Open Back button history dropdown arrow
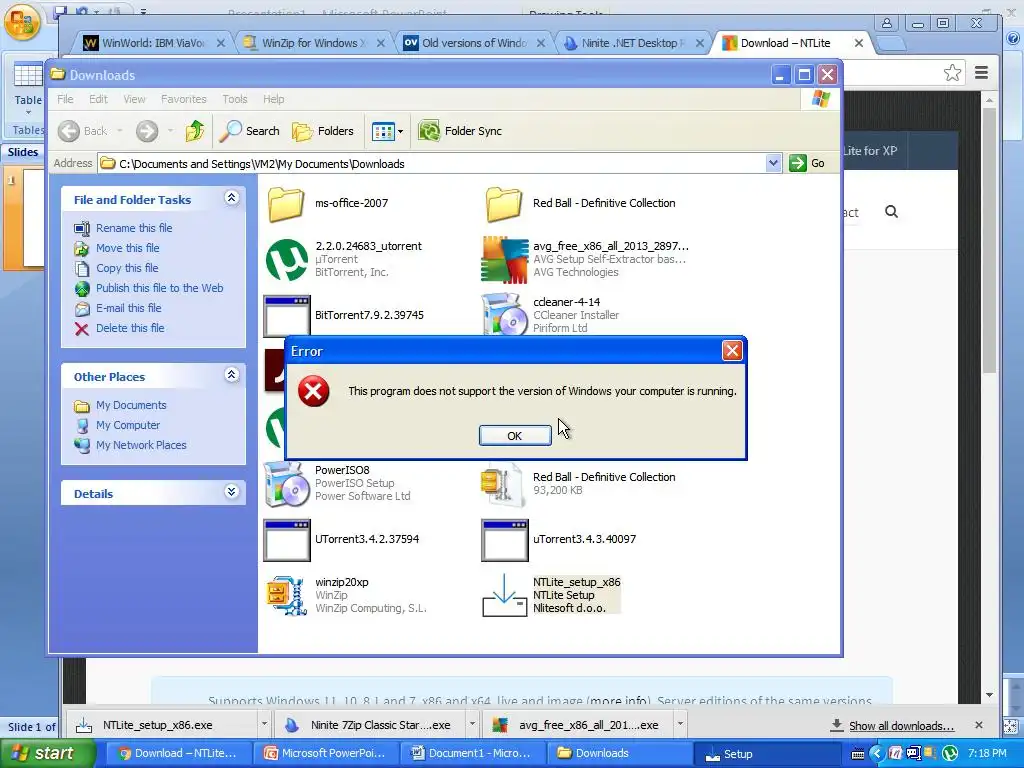Image resolution: width=1024 pixels, height=768 pixels. click(x=120, y=131)
